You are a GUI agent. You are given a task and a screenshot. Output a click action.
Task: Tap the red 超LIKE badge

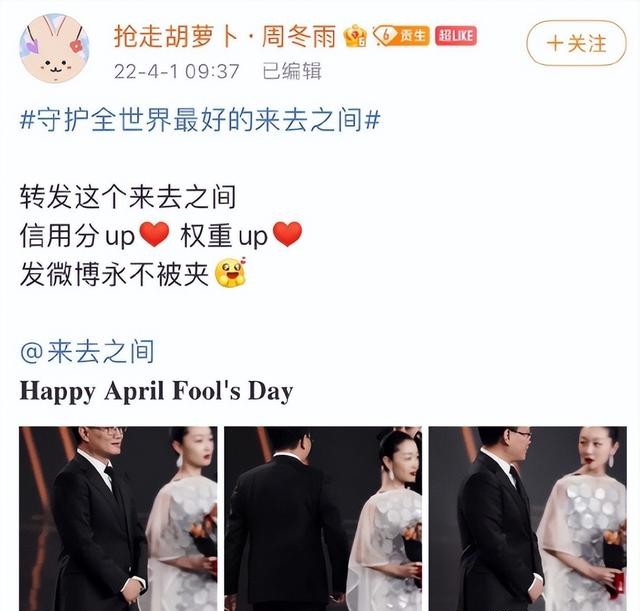pos(456,36)
